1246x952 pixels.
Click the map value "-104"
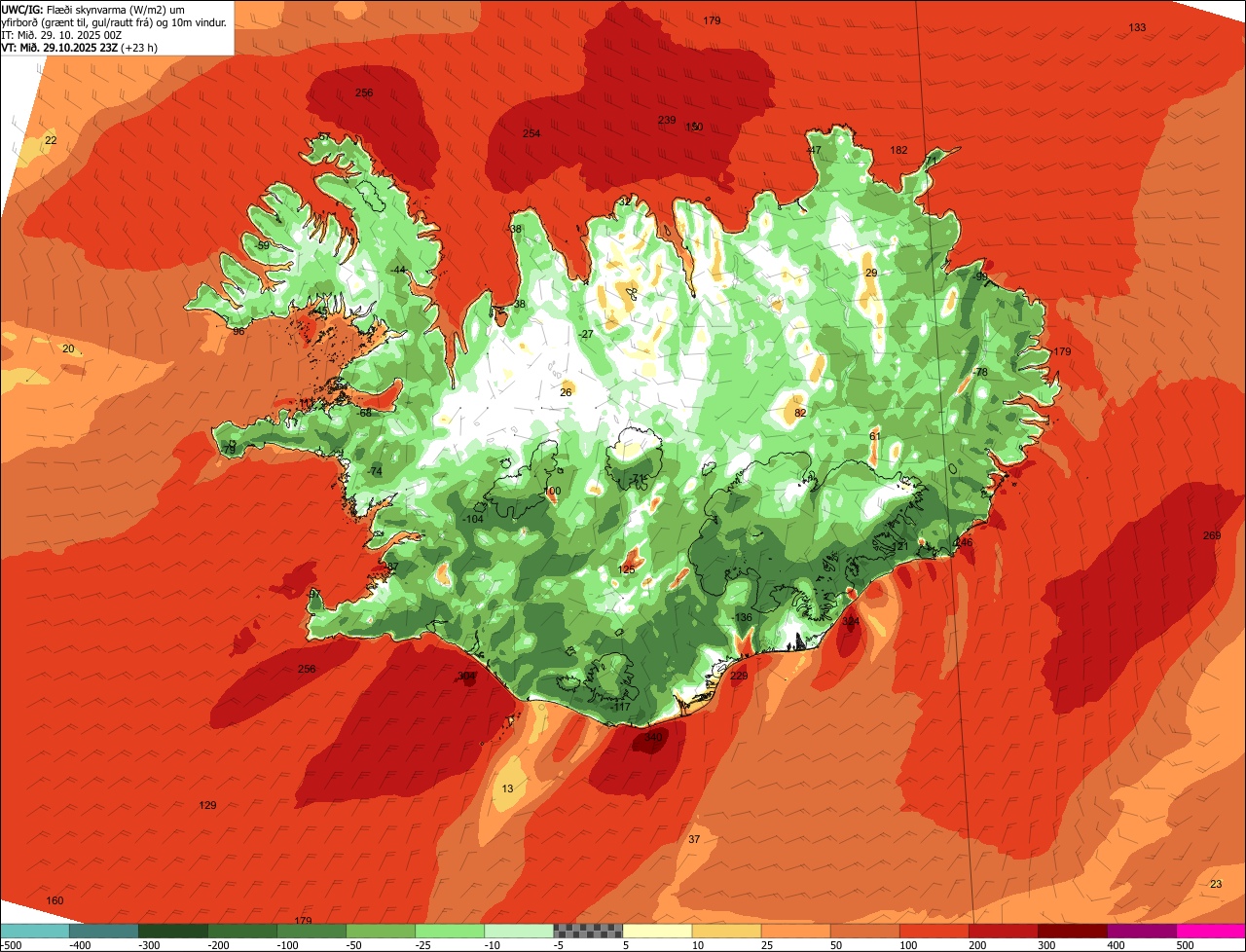tap(473, 520)
